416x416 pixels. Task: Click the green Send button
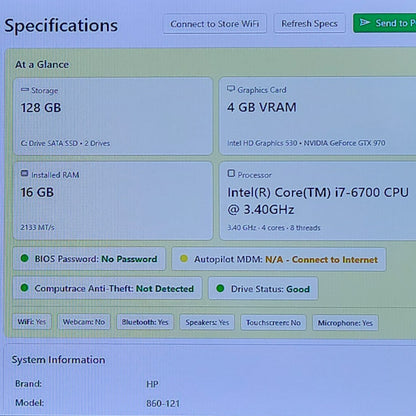tap(385, 23)
